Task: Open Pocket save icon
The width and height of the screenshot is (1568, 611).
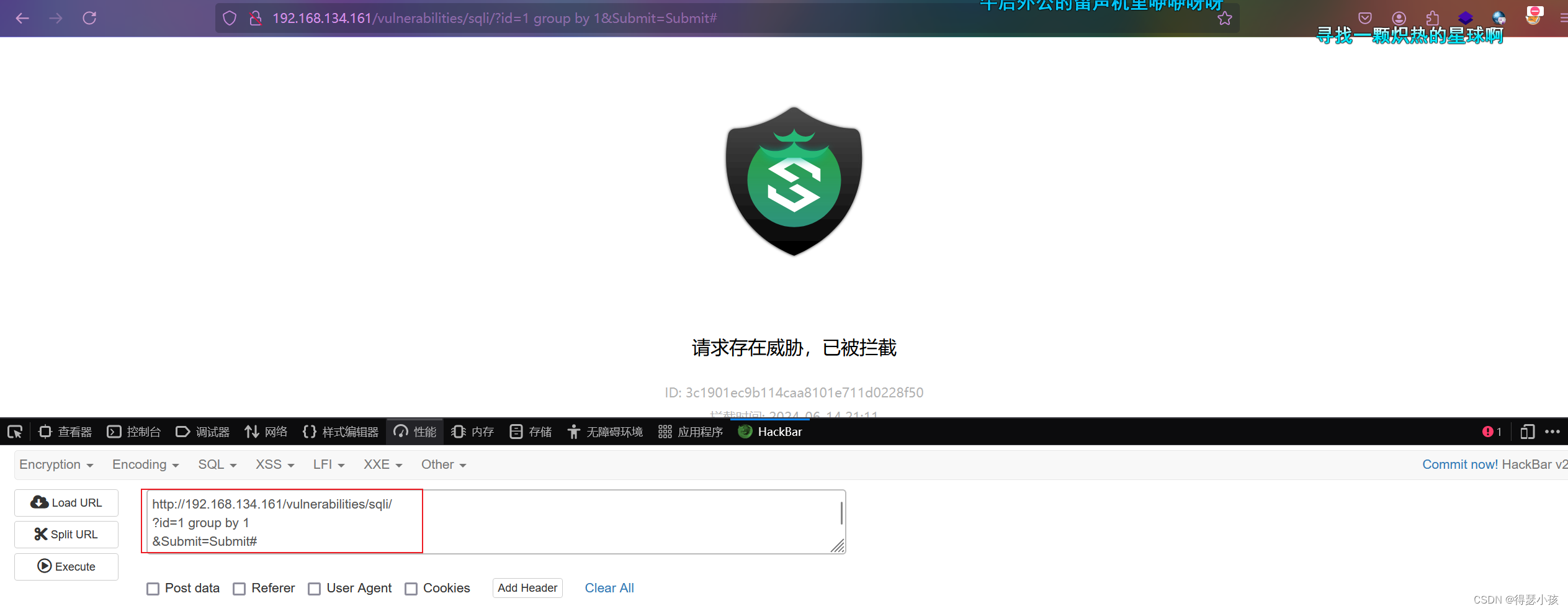Action: pyautogui.click(x=1365, y=18)
